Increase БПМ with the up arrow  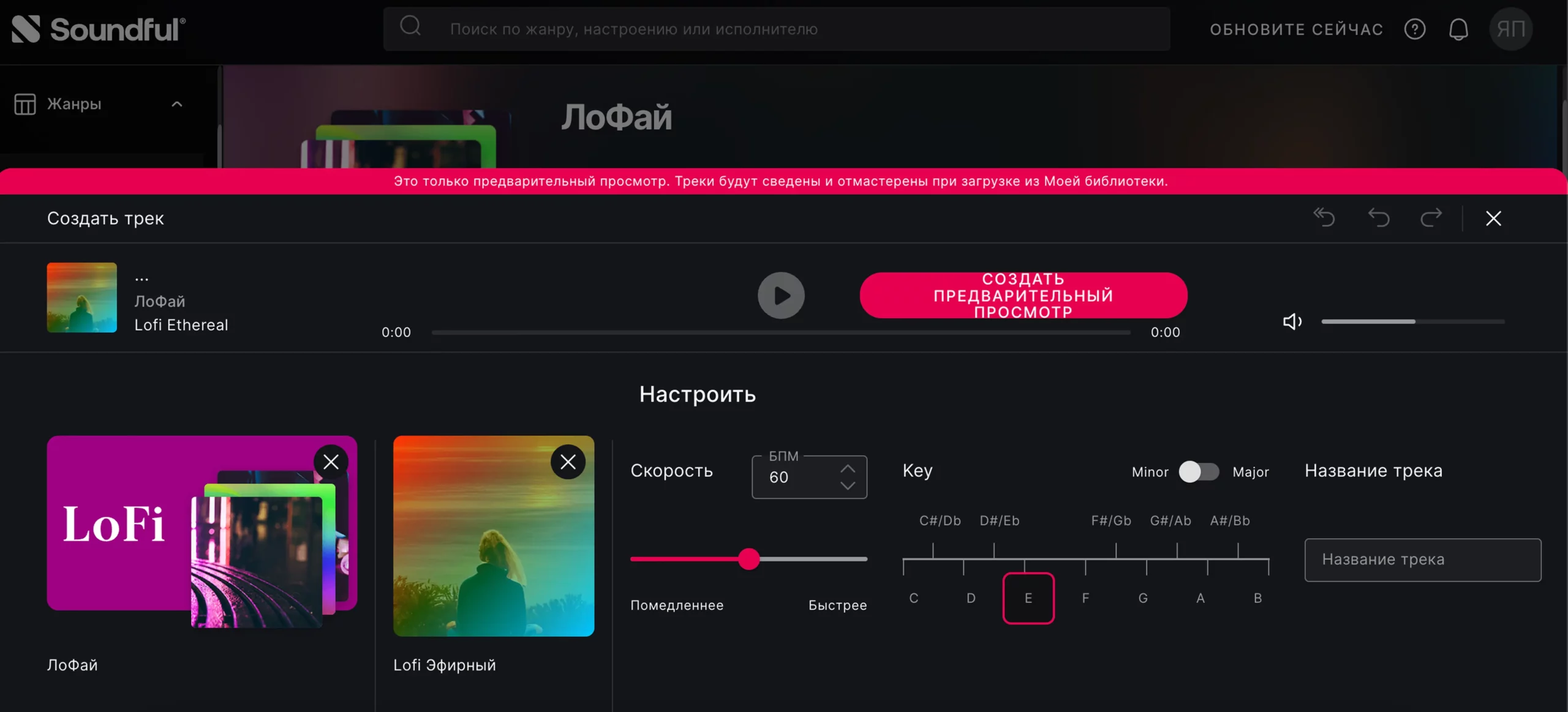848,468
